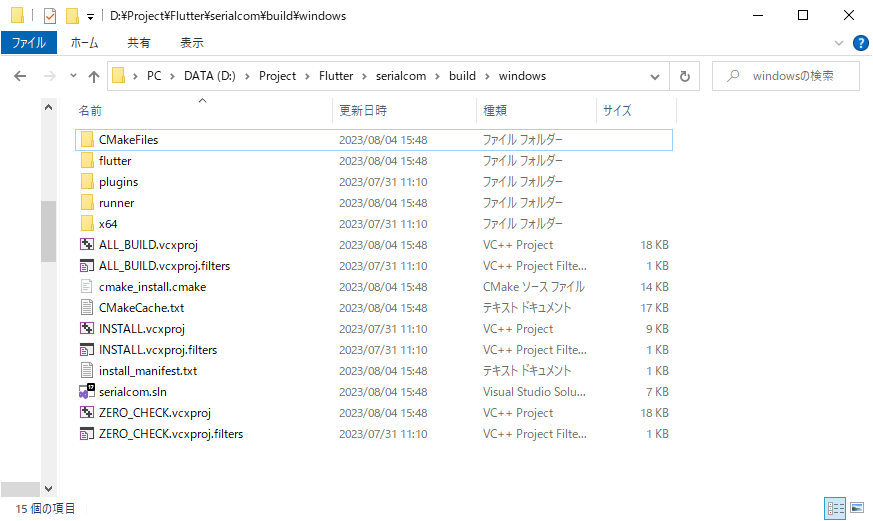
Task: Select the CMakeCache.txt file name
Action: pyautogui.click(x=141, y=308)
